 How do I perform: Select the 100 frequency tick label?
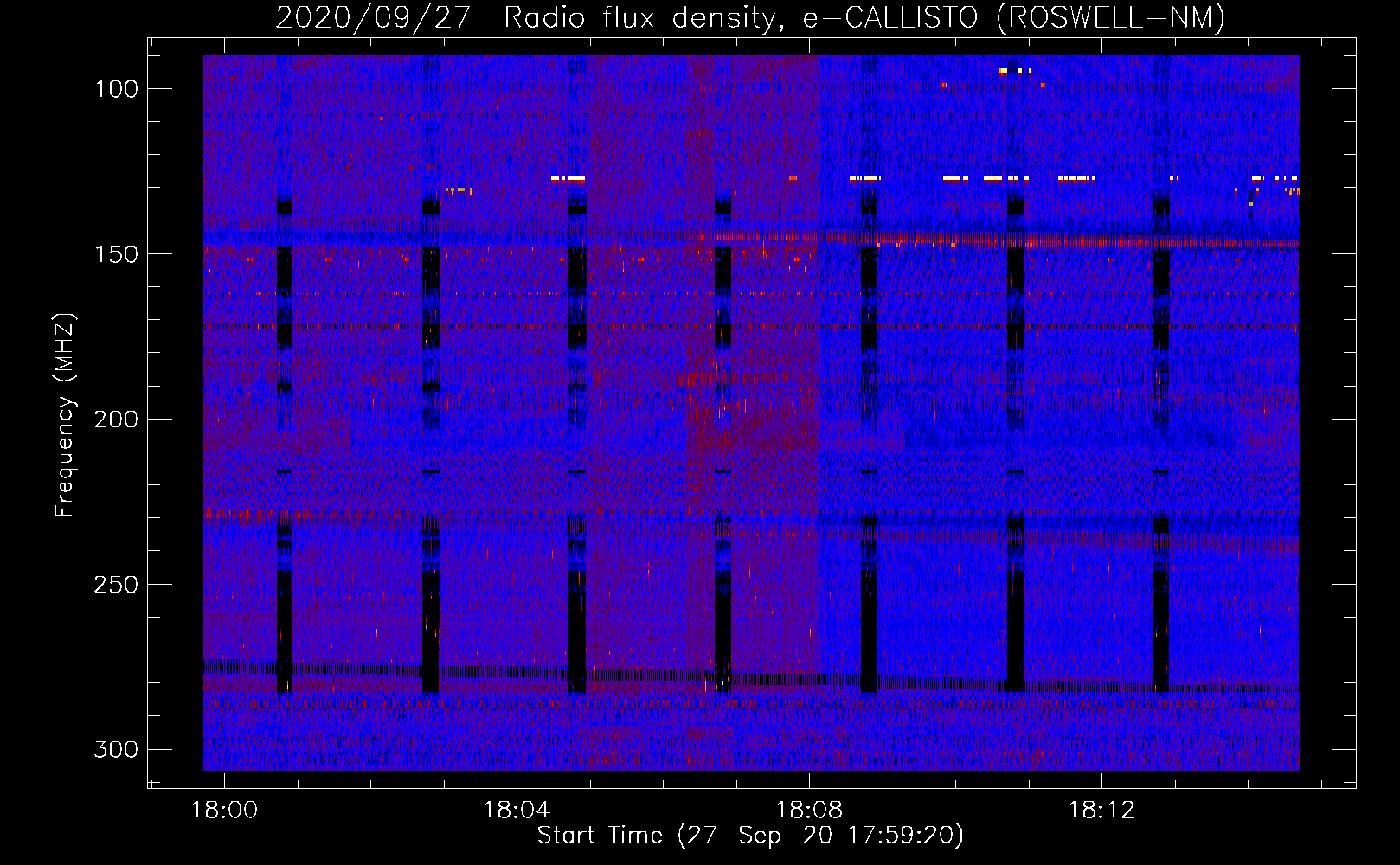(116, 89)
